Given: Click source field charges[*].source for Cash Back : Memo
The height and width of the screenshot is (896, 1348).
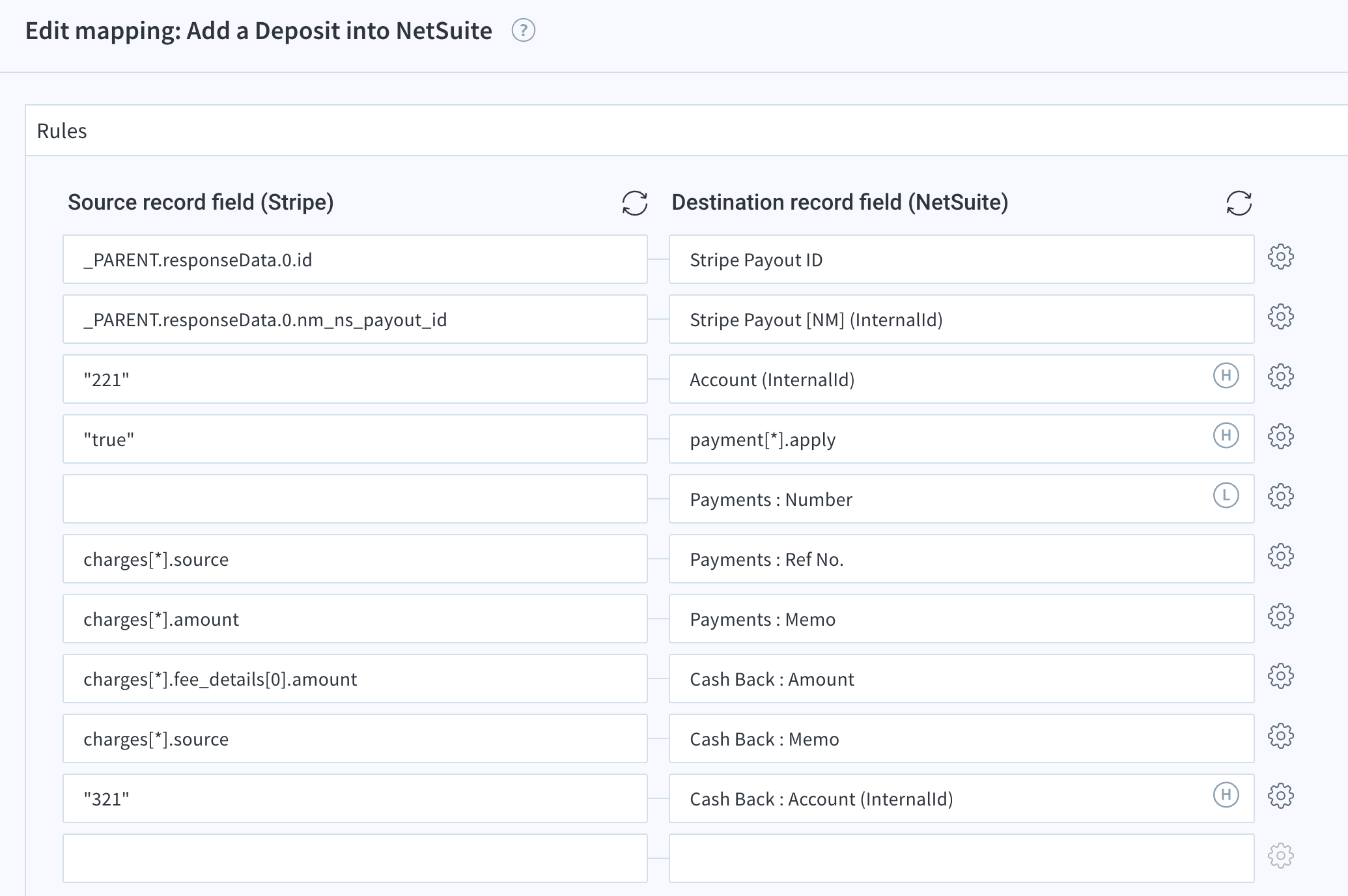Looking at the screenshot, I should [x=355, y=738].
